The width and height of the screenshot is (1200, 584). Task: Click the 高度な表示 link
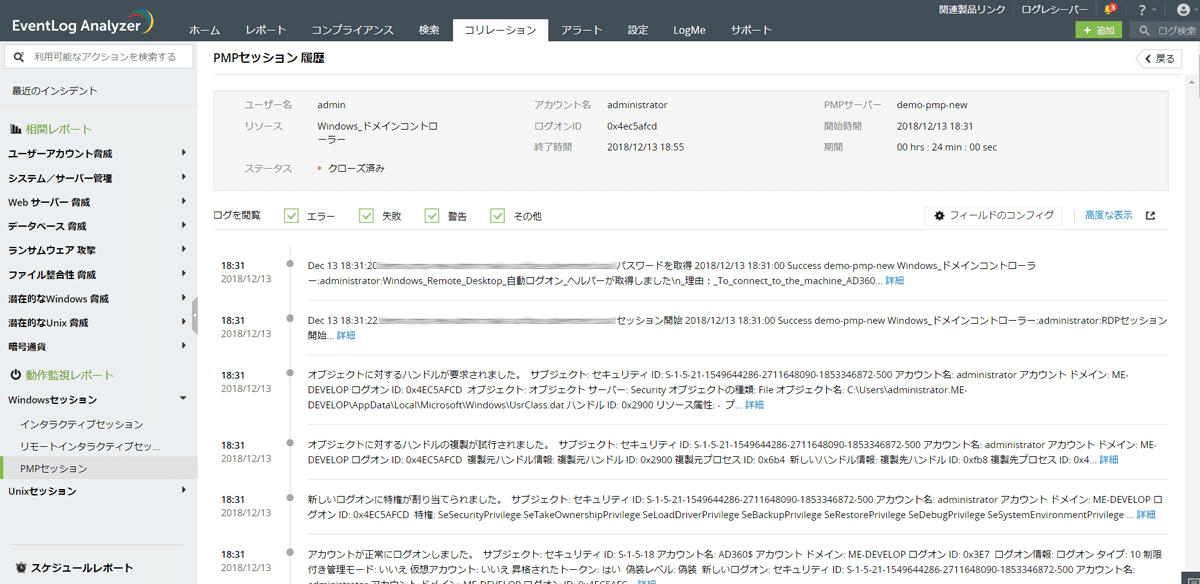click(x=1108, y=215)
